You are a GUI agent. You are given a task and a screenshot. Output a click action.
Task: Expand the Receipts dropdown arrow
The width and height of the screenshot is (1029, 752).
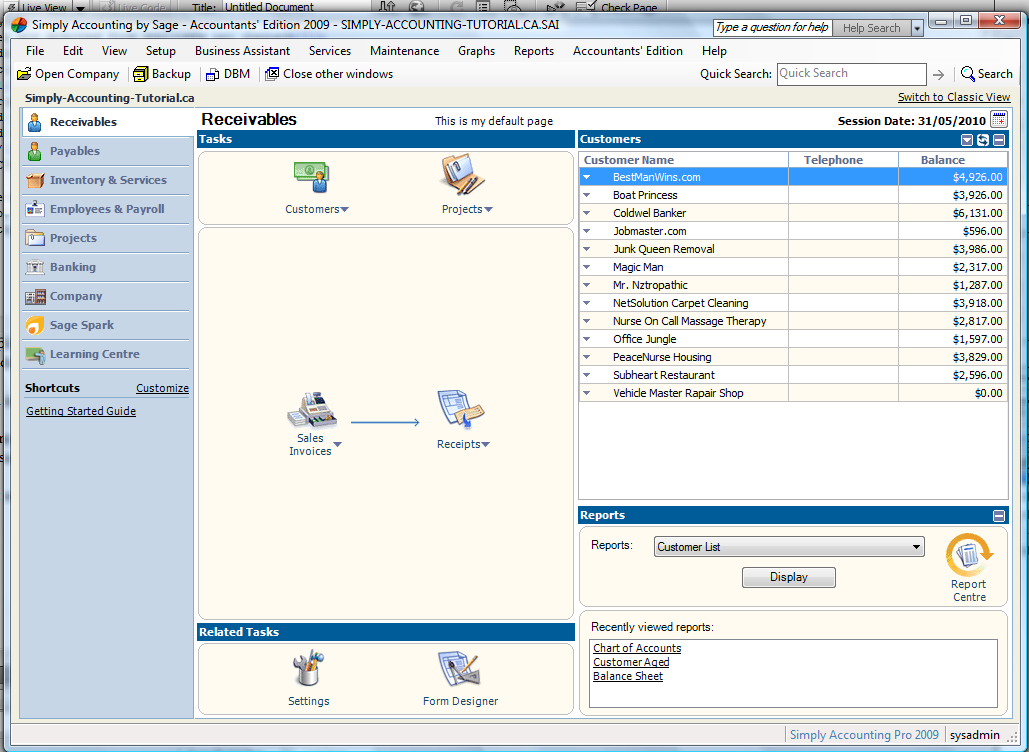[x=486, y=444]
